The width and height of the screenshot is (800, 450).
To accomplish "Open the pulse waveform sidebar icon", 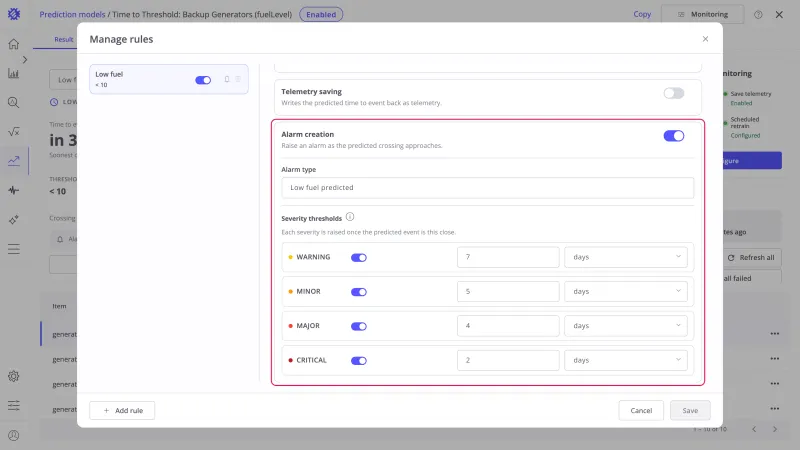I will tap(14, 190).
